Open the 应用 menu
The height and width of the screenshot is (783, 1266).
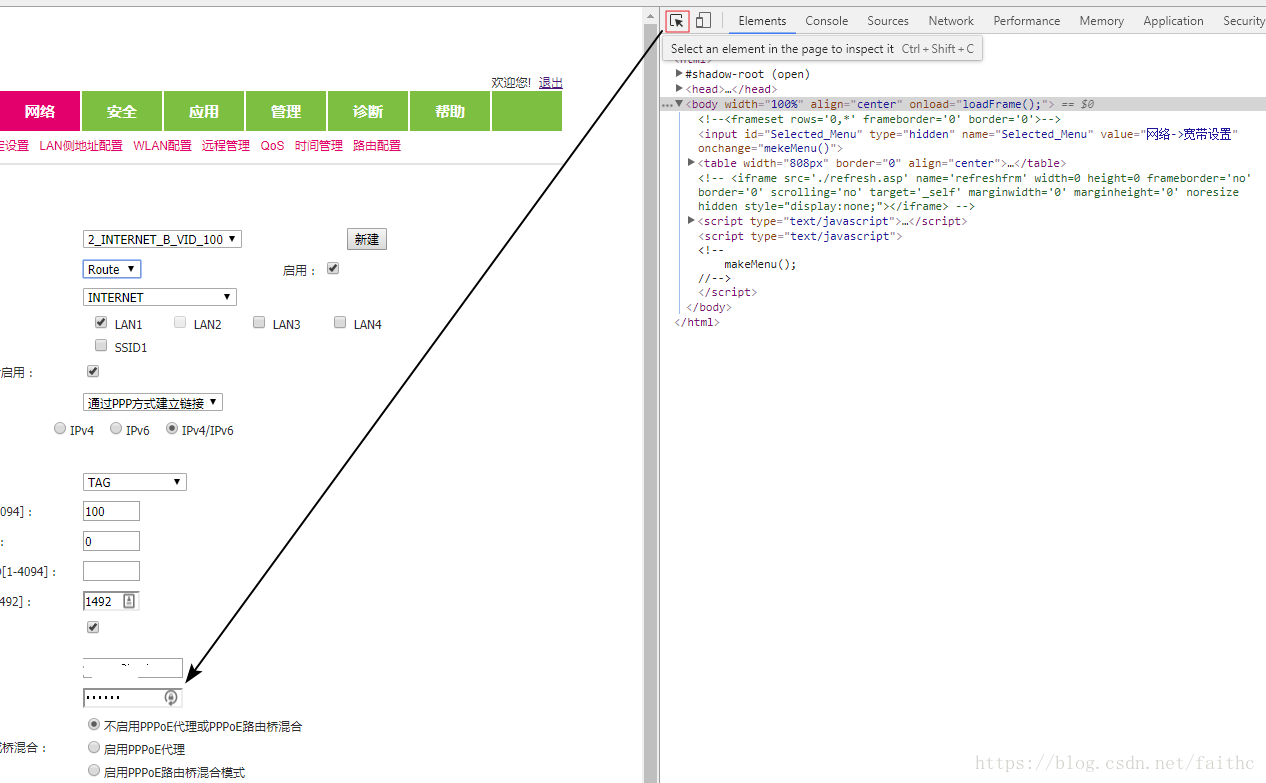coord(204,111)
